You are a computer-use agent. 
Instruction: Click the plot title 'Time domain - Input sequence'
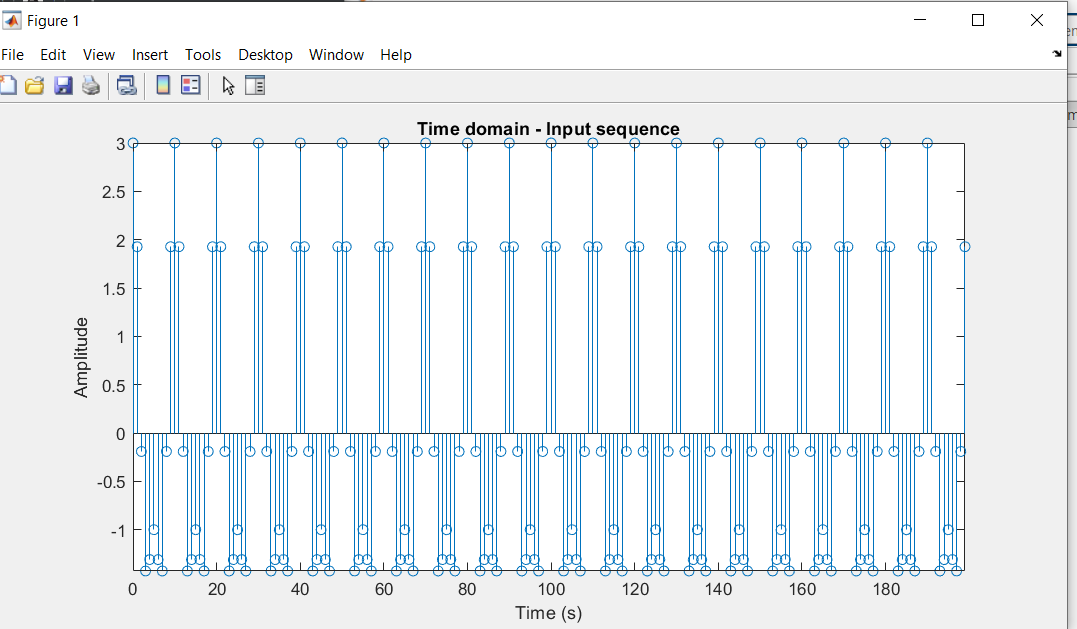[x=548, y=129]
